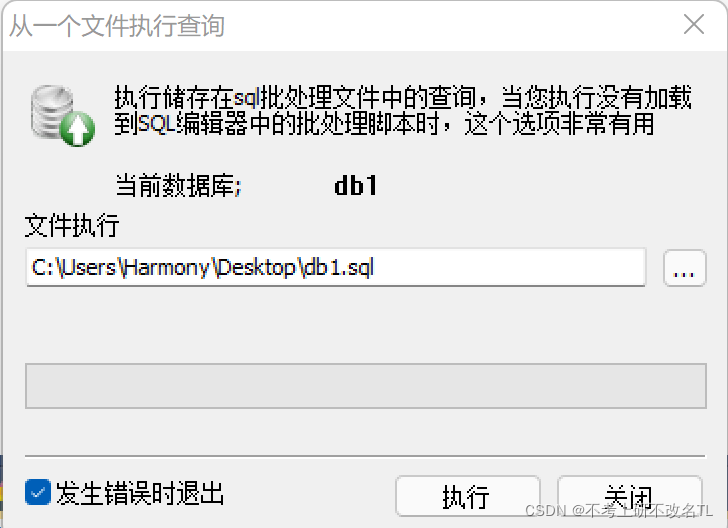
Task: Click the bold db1 database name
Action: pos(355,186)
